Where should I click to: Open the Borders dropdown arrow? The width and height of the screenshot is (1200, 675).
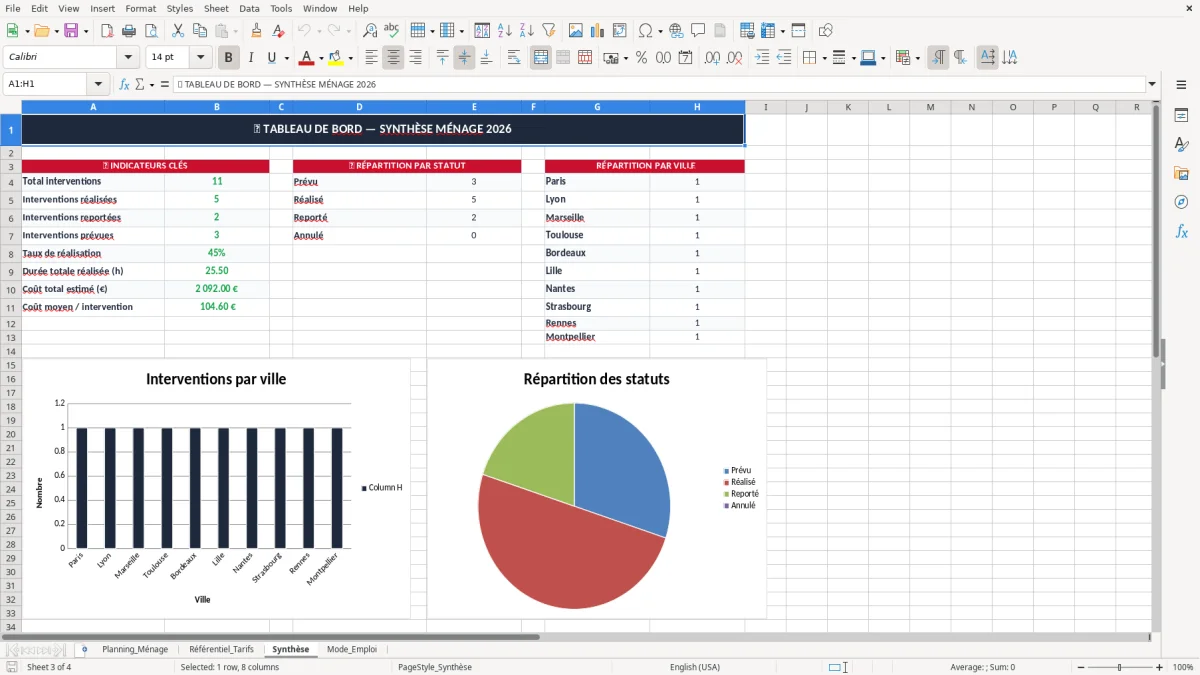point(824,58)
